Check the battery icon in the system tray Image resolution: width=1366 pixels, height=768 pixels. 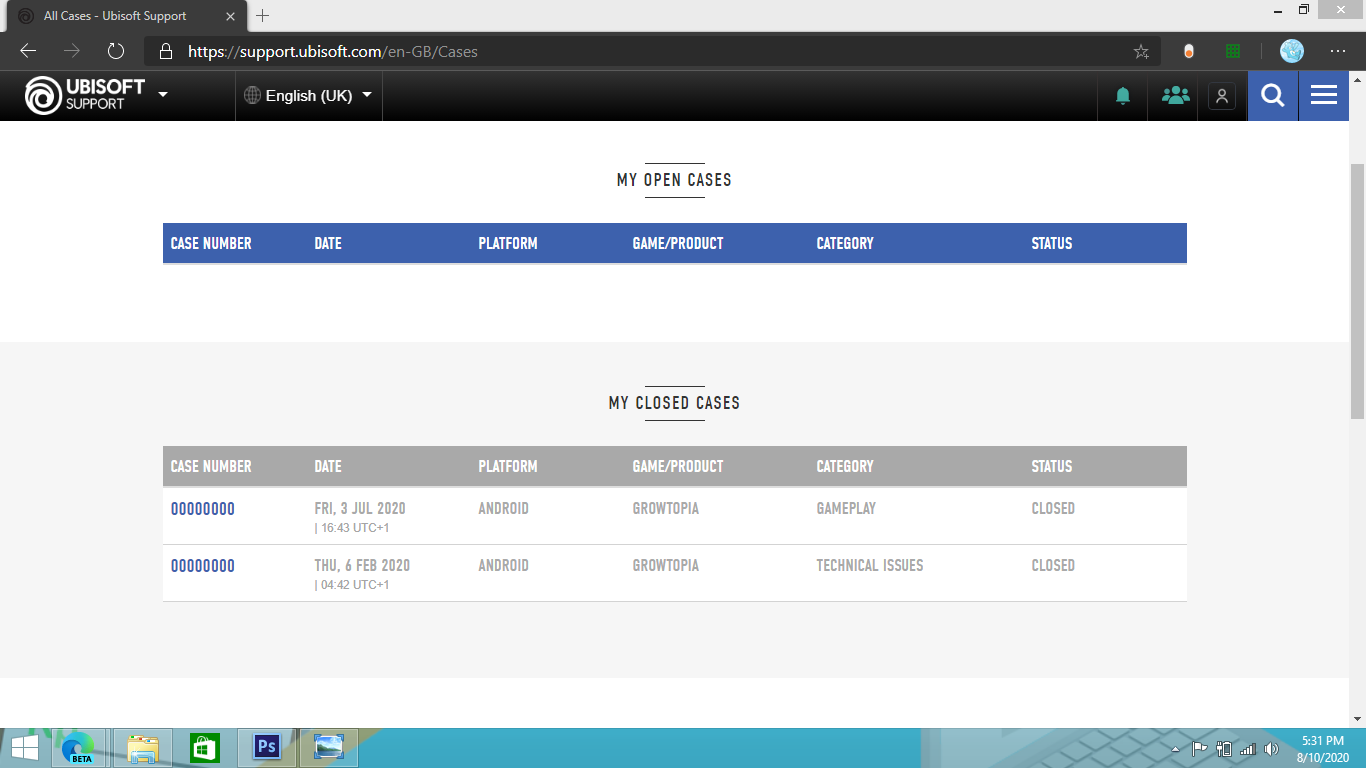point(1223,749)
